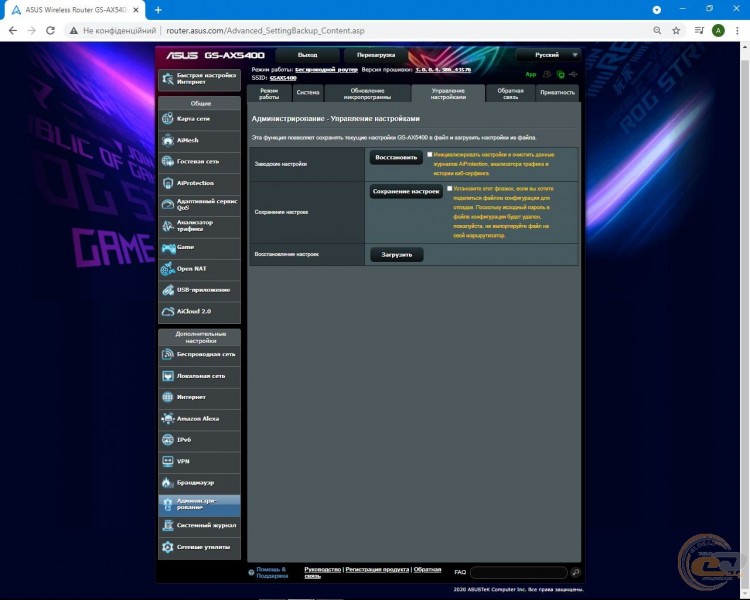Open the Chrome three-dot menu
750x600 pixels.
pos(737,31)
